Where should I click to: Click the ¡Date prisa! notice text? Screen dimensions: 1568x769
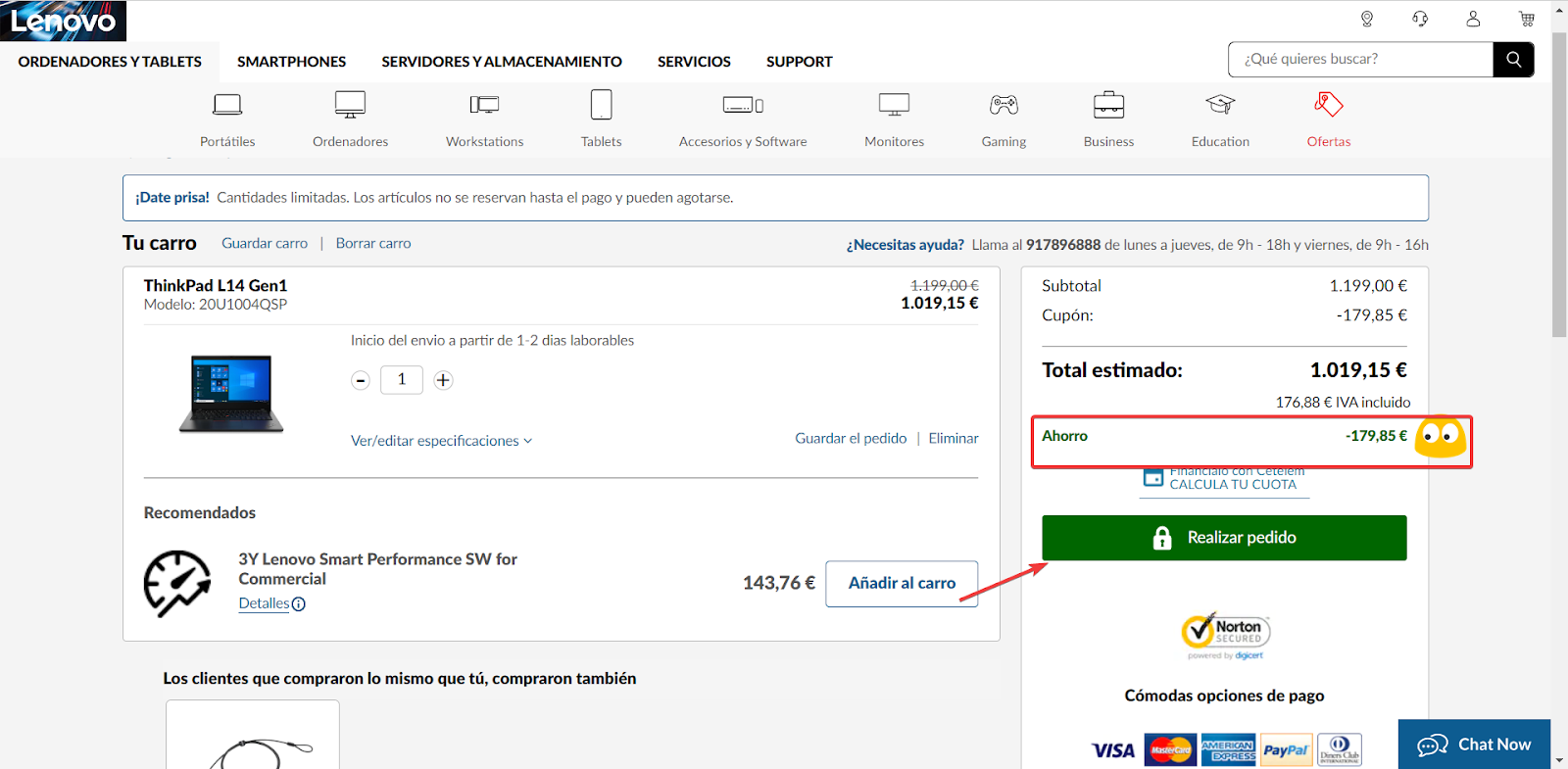[172, 198]
